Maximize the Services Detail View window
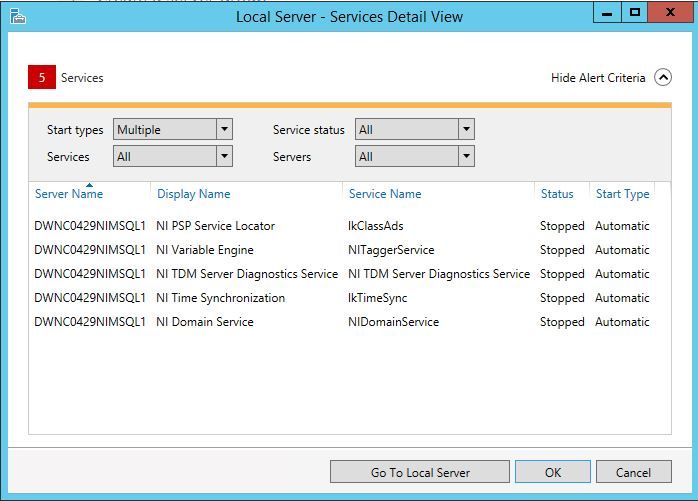Screen dimensions: 698x501 pos(635,13)
